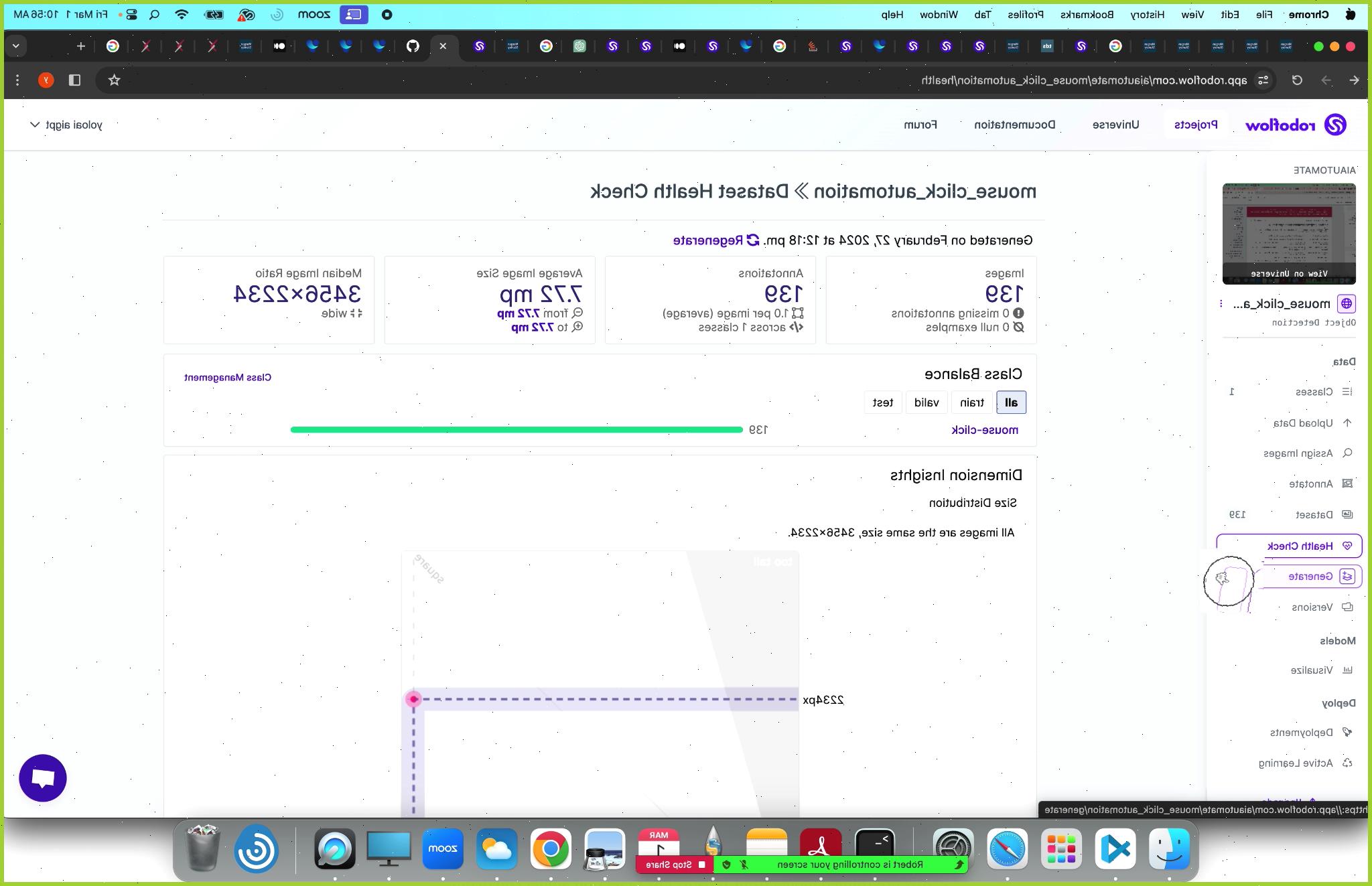
Task: Click the green mouse-click class balance bar
Action: 517,430
